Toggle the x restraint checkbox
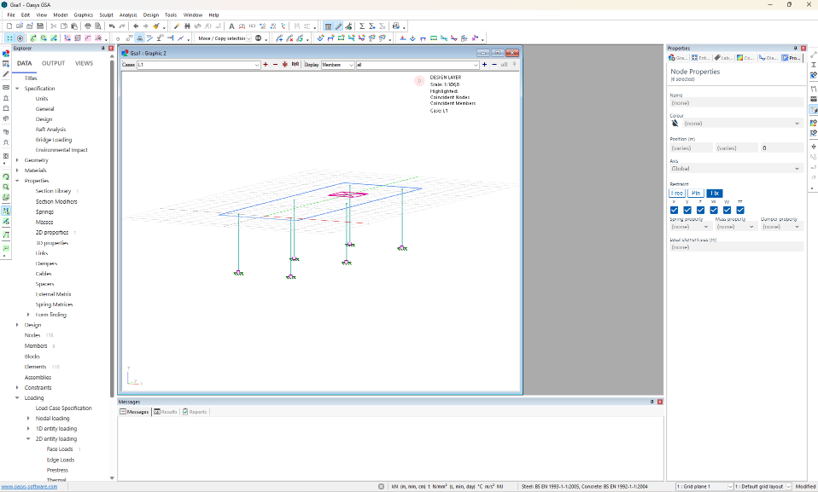The image size is (818, 492). (674, 210)
